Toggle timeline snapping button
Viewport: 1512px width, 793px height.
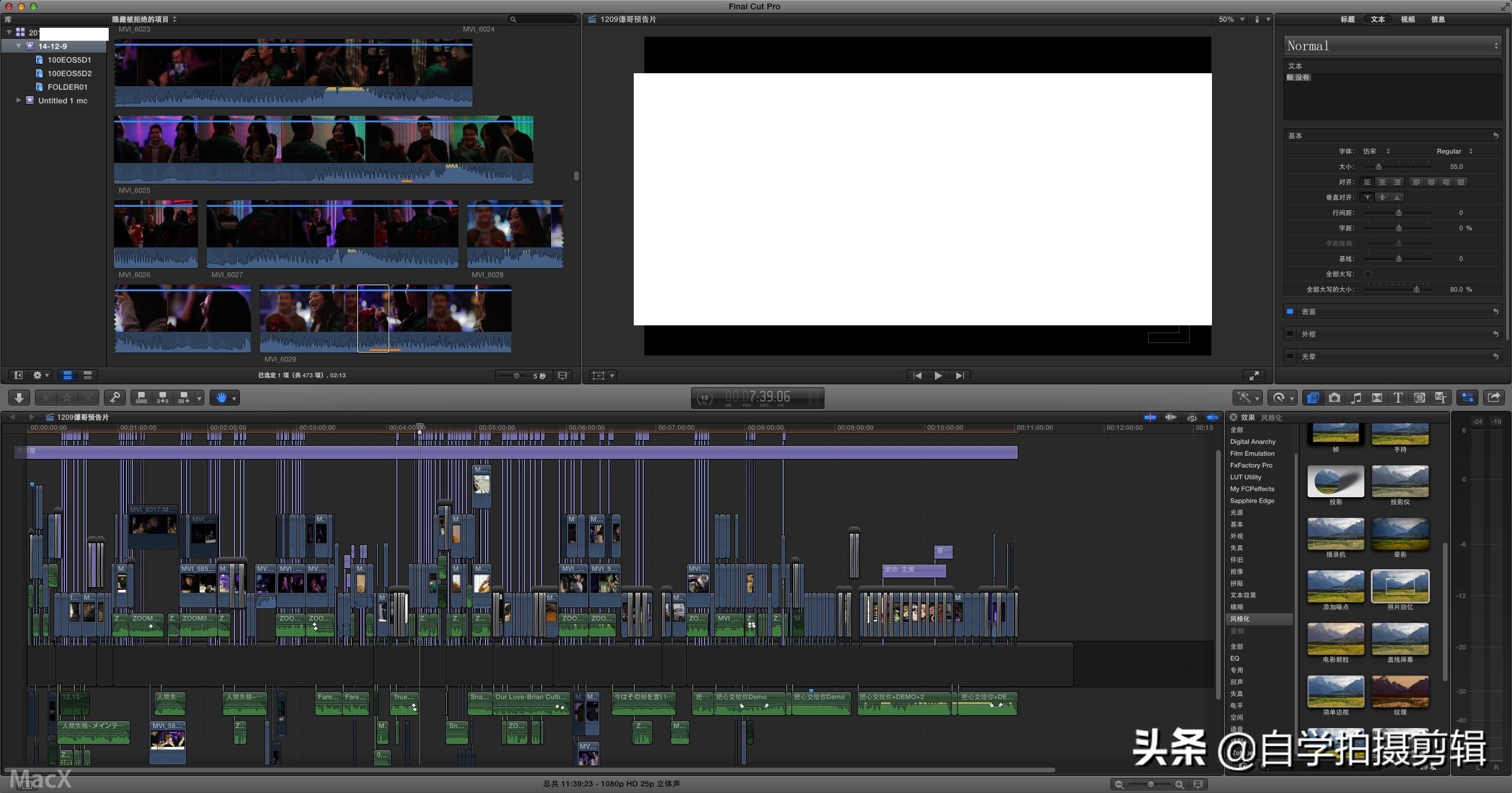[1213, 417]
